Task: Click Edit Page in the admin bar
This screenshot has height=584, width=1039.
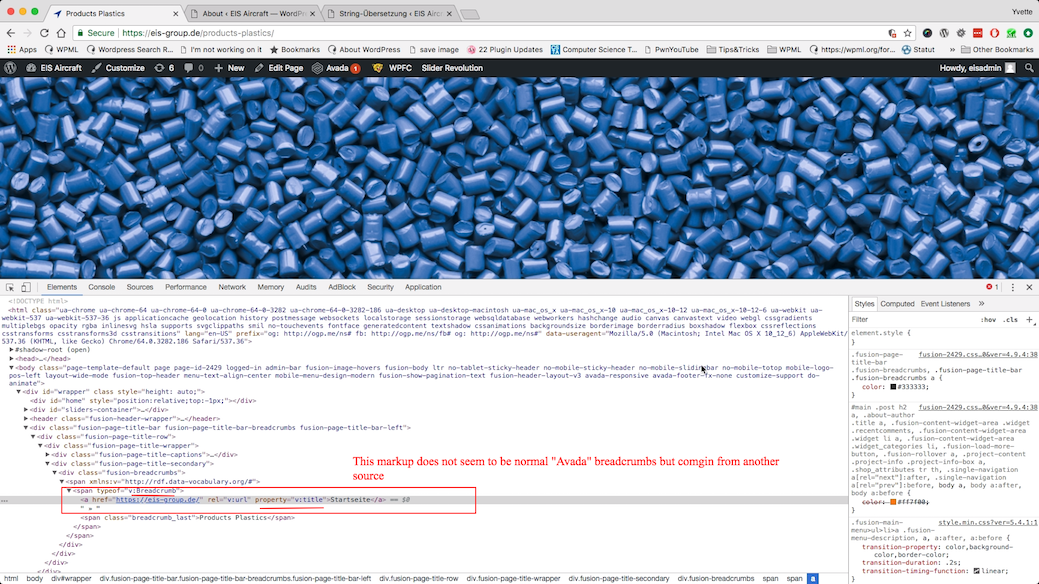Action: (x=279, y=68)
